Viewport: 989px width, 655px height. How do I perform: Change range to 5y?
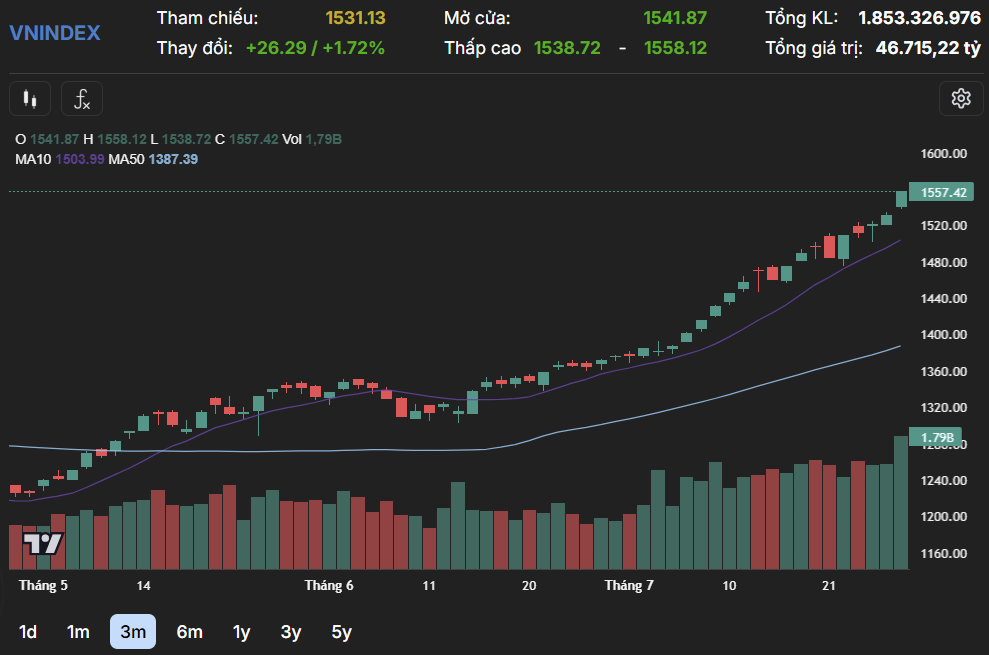[x=341, y=631]
